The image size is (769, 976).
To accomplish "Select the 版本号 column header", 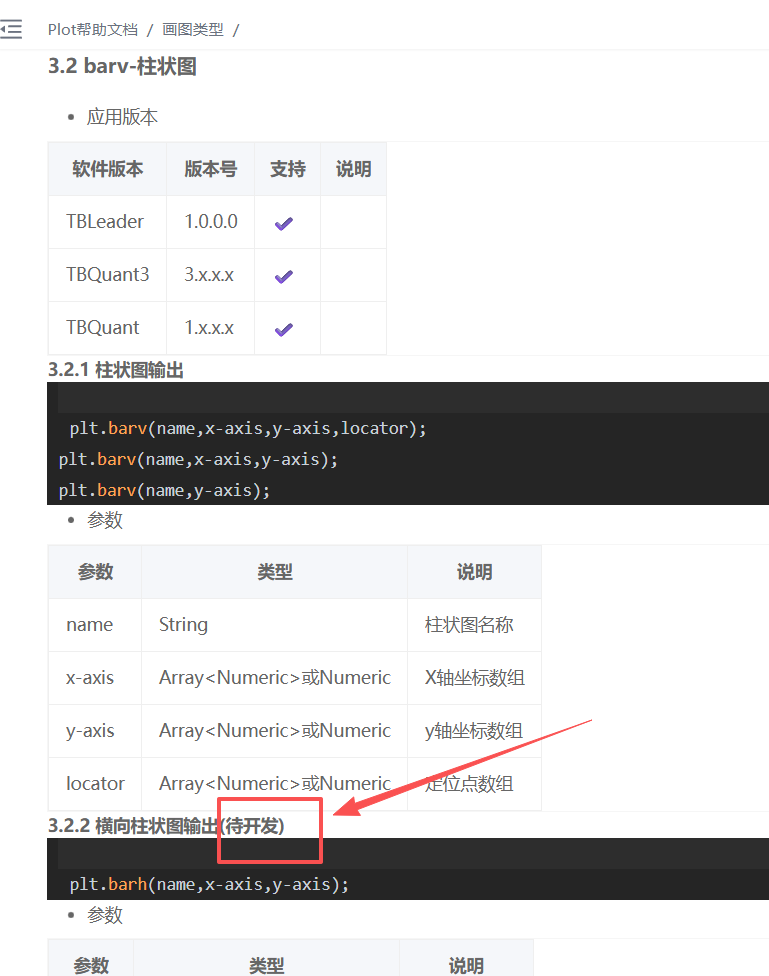I will point(210,169).
